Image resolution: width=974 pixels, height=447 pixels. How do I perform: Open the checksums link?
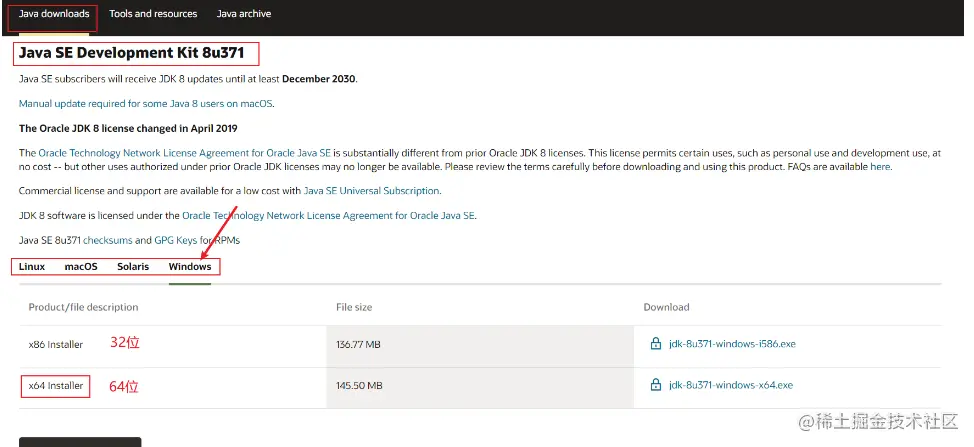click(107, 240)
